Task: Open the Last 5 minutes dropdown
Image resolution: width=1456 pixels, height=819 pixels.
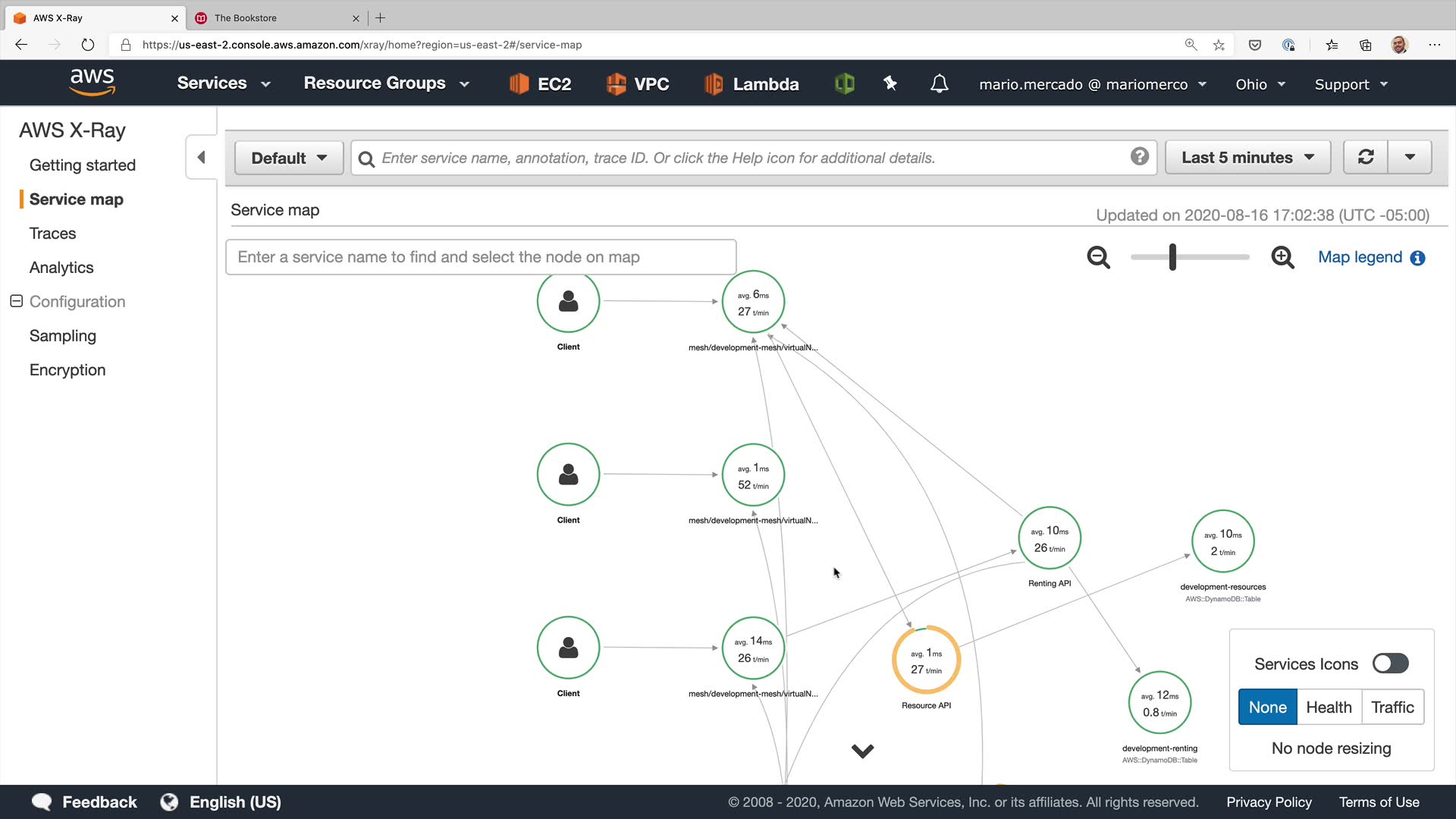Action: click(1247, 157)
